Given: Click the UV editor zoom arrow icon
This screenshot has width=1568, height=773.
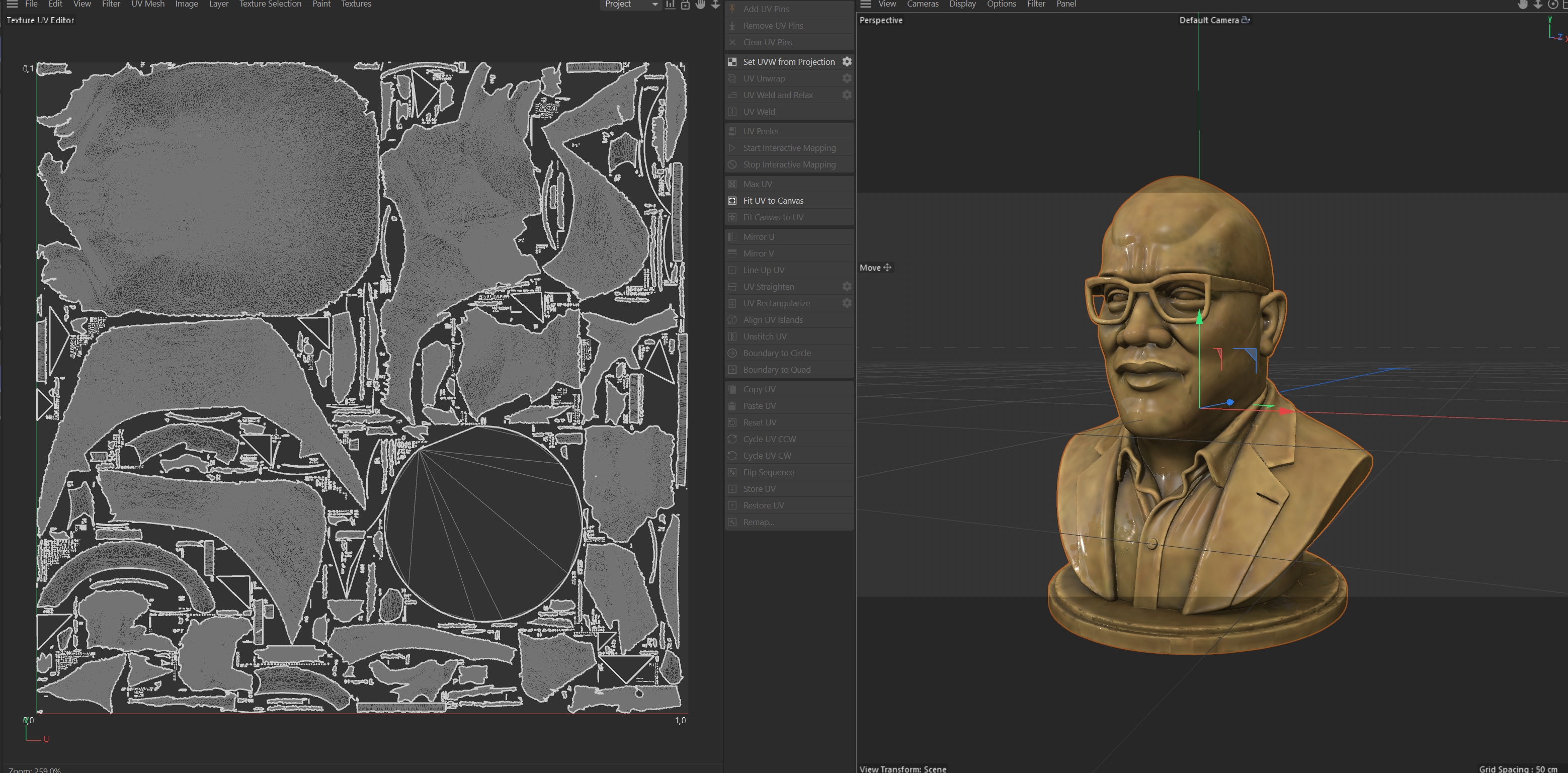Looking at the screenshot, I should [715, 4].
